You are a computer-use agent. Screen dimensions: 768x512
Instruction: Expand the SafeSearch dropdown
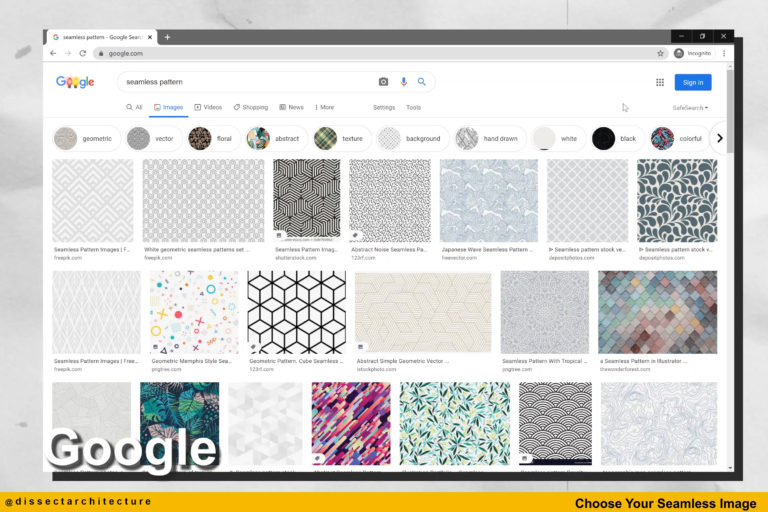pyautogui.click(x=690, y=107)
